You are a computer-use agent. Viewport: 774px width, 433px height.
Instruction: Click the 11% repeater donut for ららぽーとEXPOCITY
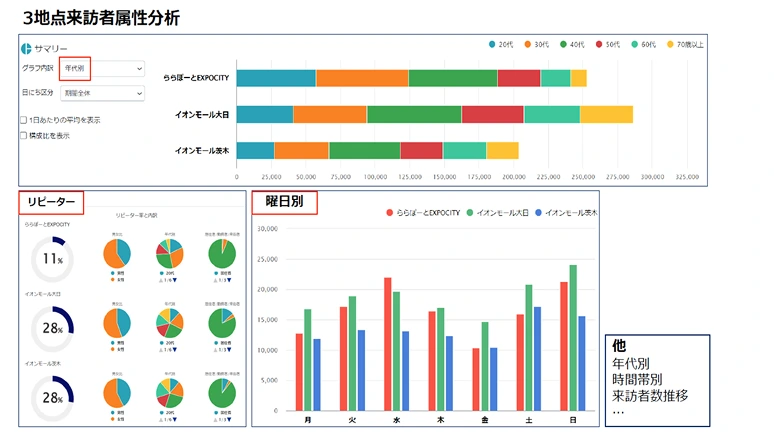pos(52,259)
